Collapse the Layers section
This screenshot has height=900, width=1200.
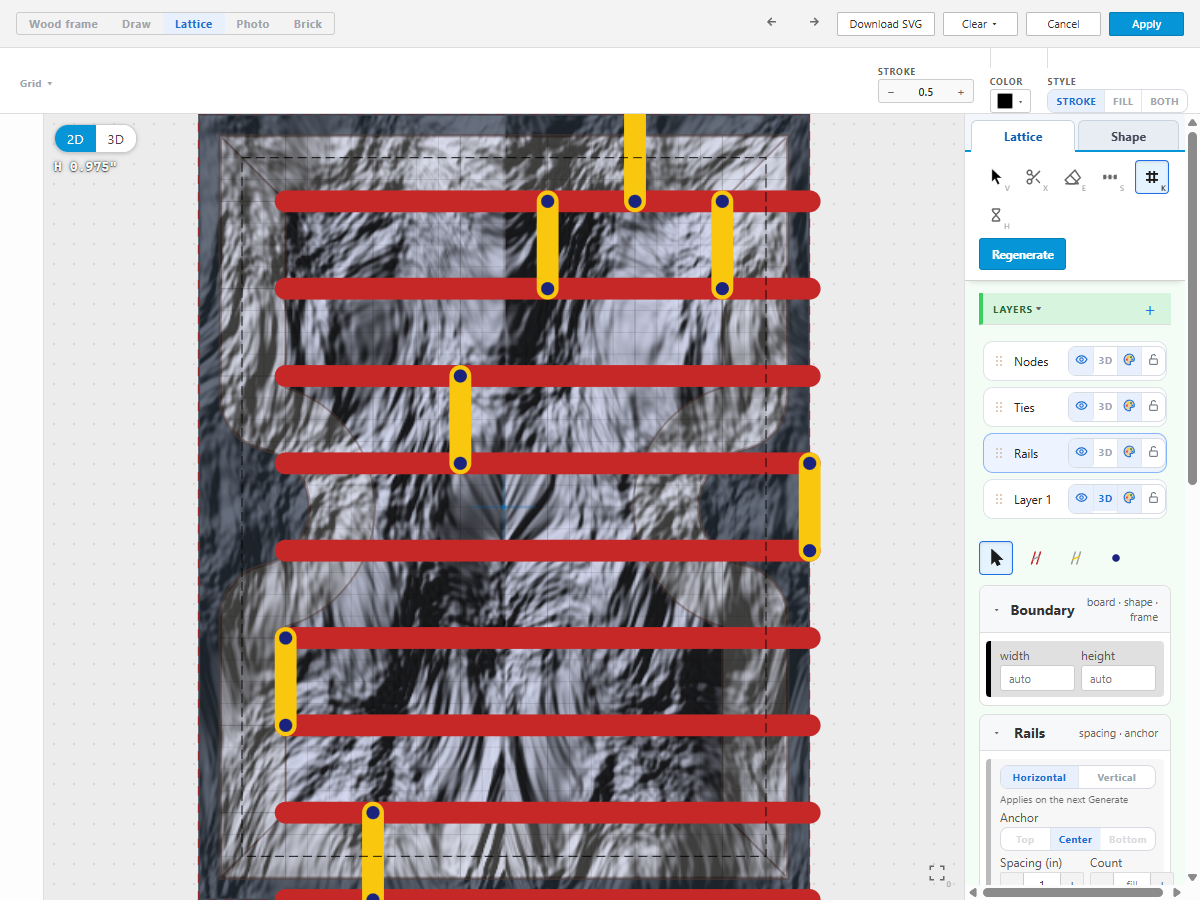click(1017, 310)
